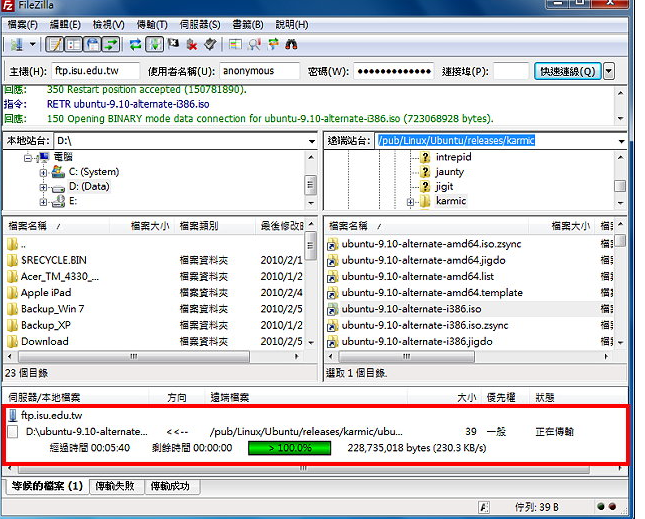Click the 快速連線(Q) button
Viewport: 645px width, 519px height.
pos(568,71)
